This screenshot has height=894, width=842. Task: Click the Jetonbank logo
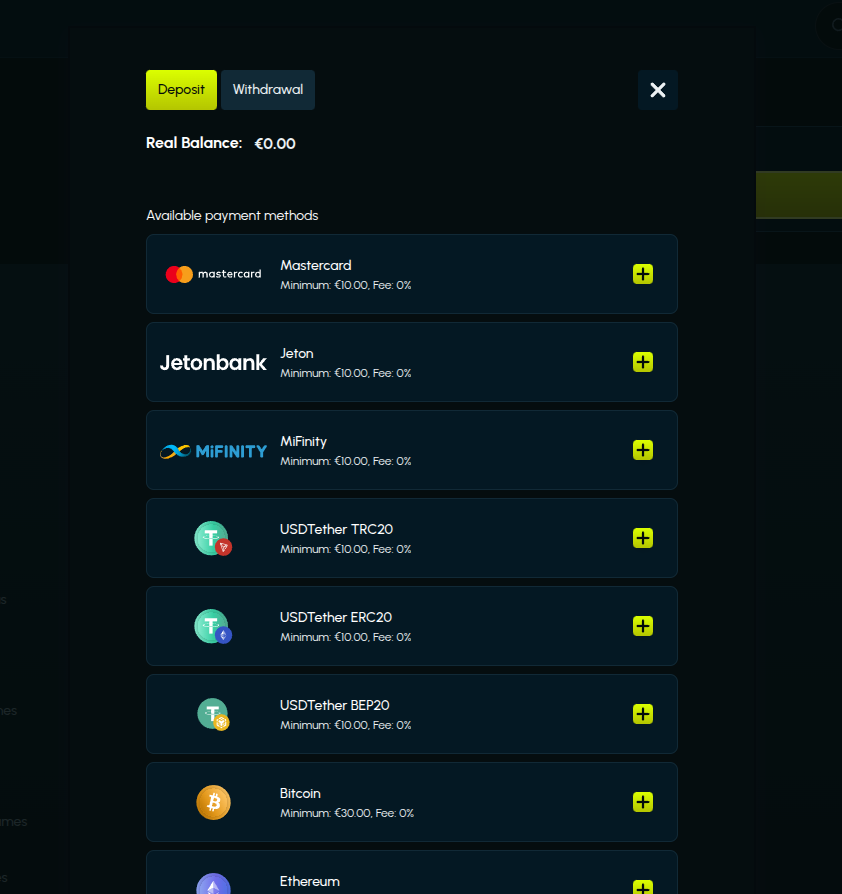tap(213, 362)
